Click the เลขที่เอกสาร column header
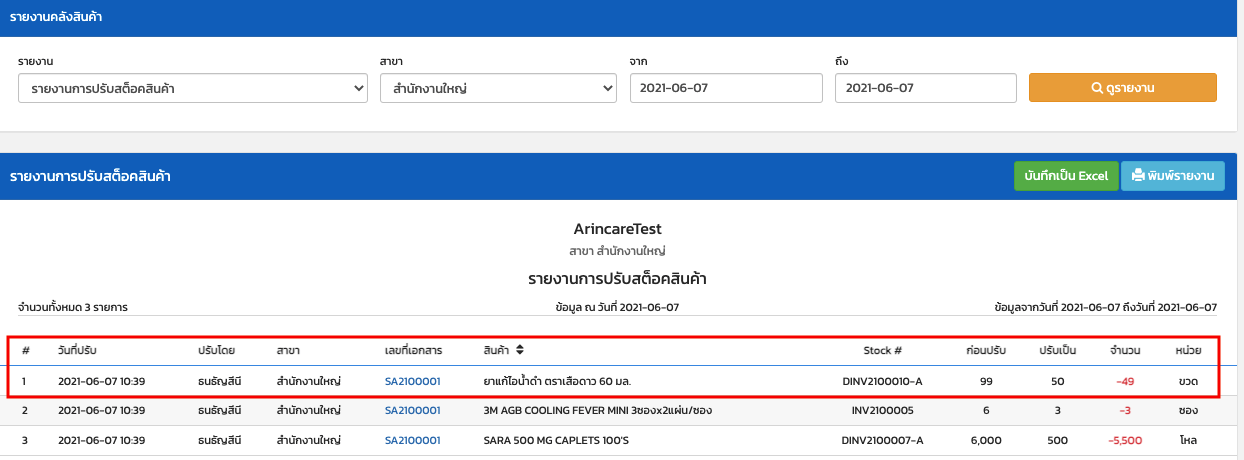The image size is (1244, 460). point(414,351)
